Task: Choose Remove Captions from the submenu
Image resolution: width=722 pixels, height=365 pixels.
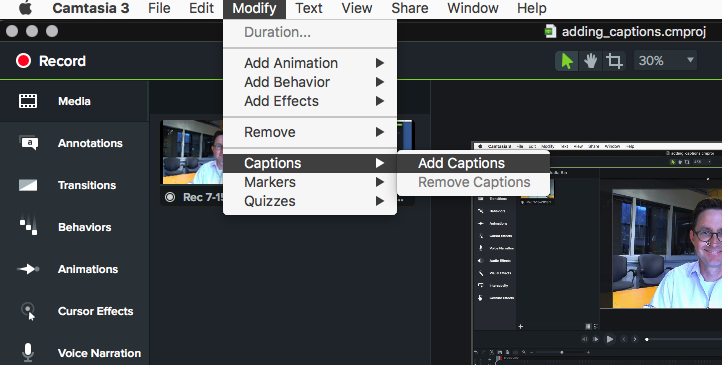Action: pyautogui.click(x=473, y=182)
